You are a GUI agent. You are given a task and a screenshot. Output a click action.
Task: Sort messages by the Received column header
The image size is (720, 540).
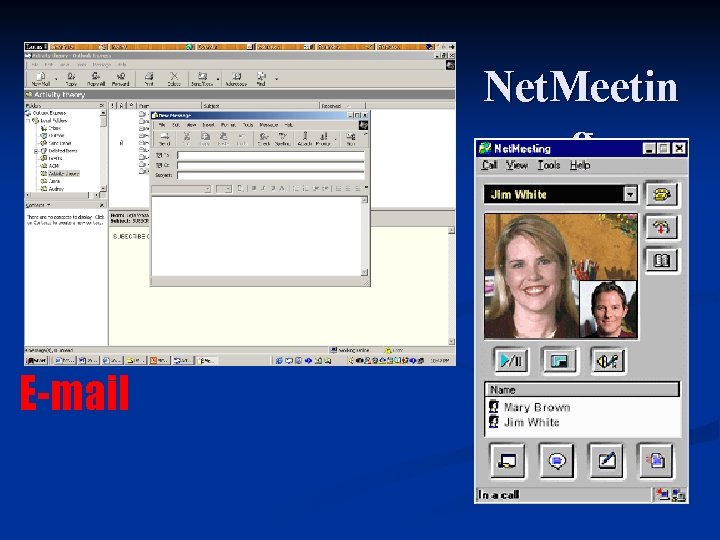click(x=342, y=106)
